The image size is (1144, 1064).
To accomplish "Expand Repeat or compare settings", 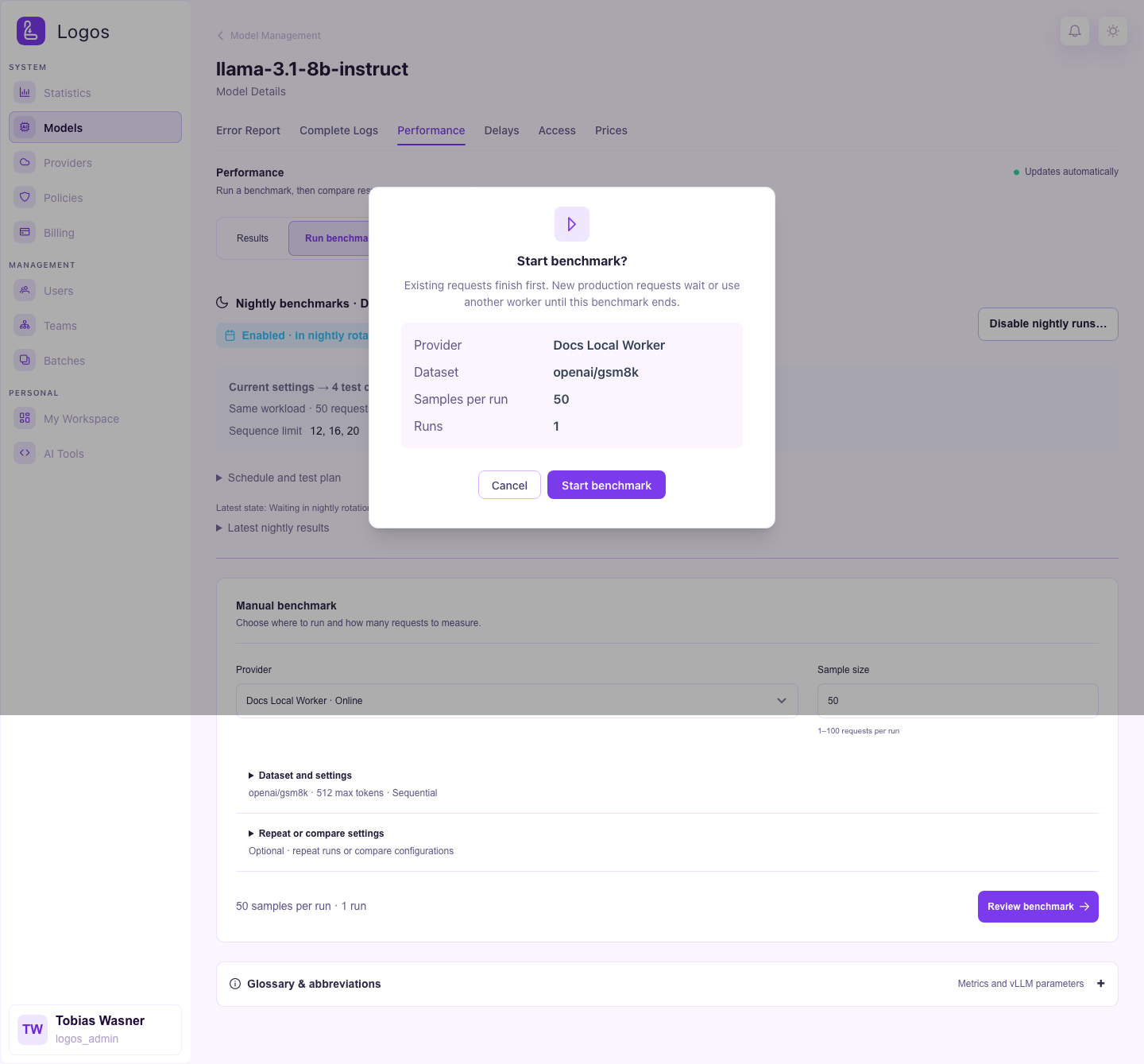I will coord(316,834).
